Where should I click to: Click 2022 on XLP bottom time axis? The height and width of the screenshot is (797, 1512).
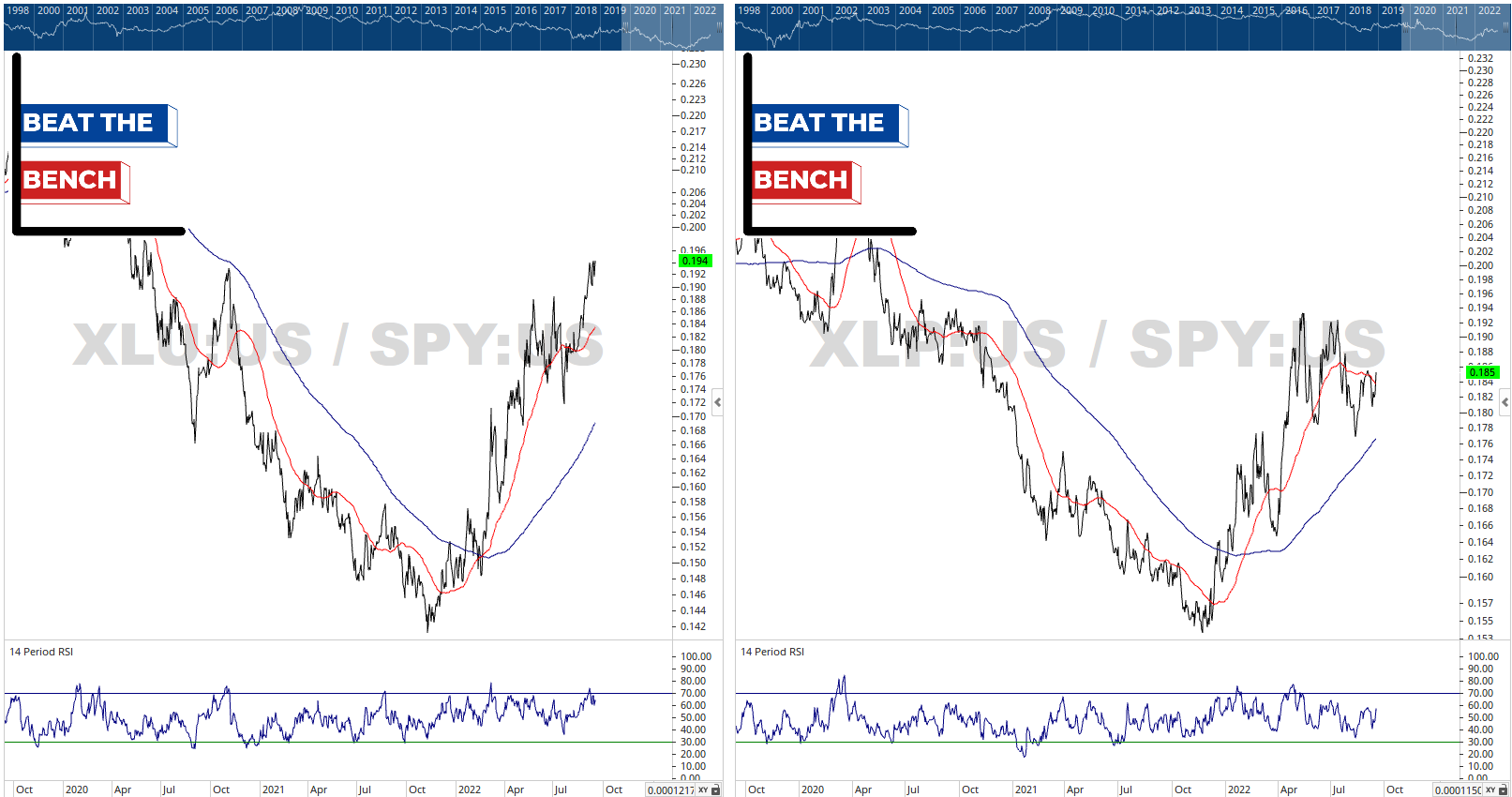click(1238, 789)
